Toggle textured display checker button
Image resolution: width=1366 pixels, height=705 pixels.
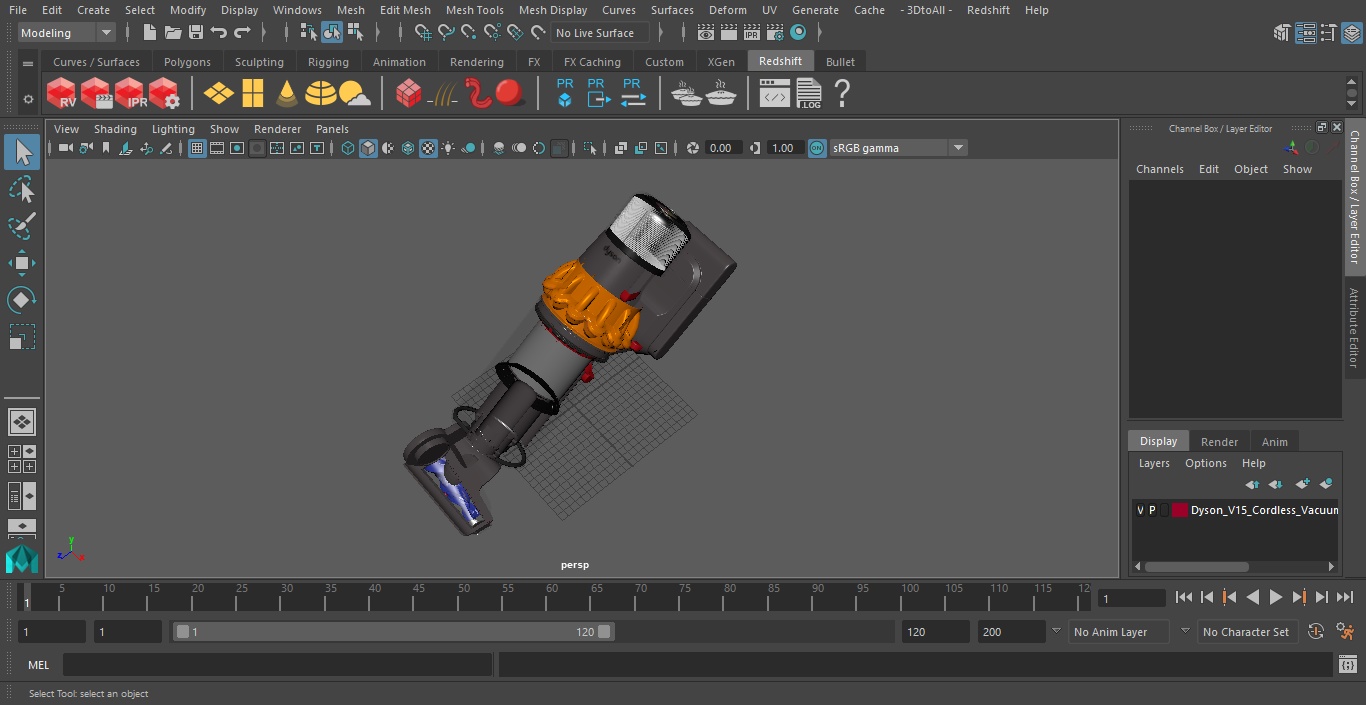[428, 148]
